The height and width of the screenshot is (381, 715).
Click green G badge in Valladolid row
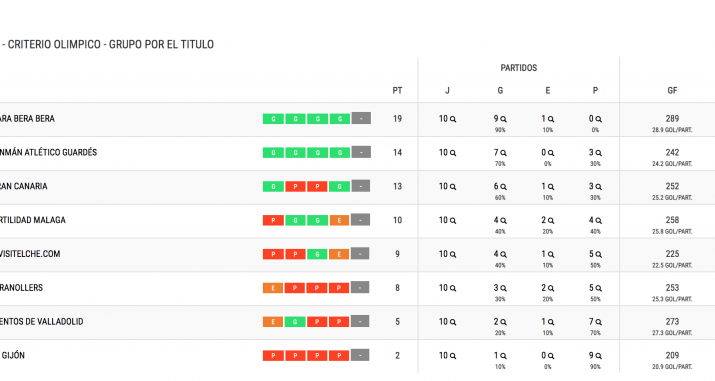[x=295, y=322]
